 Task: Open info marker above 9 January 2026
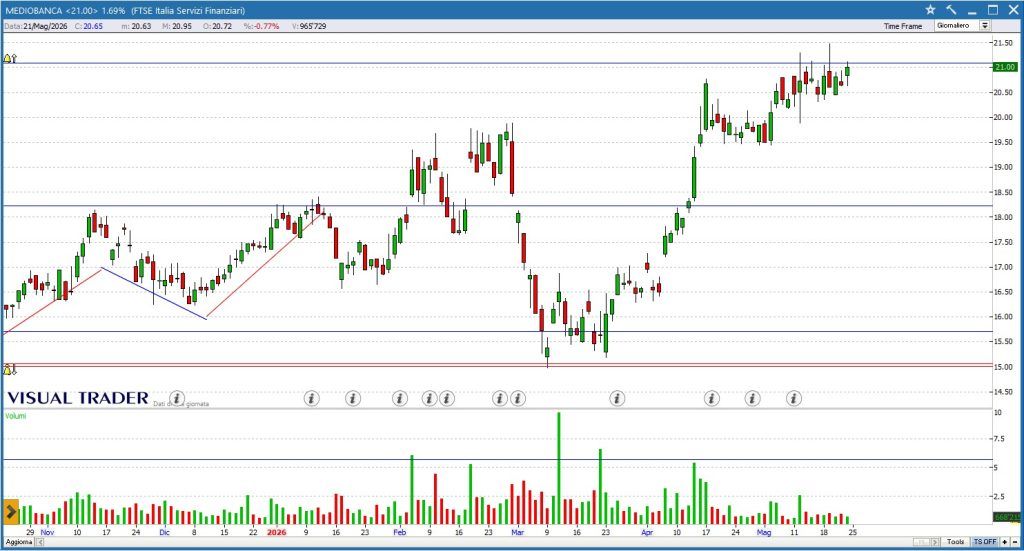312,398
